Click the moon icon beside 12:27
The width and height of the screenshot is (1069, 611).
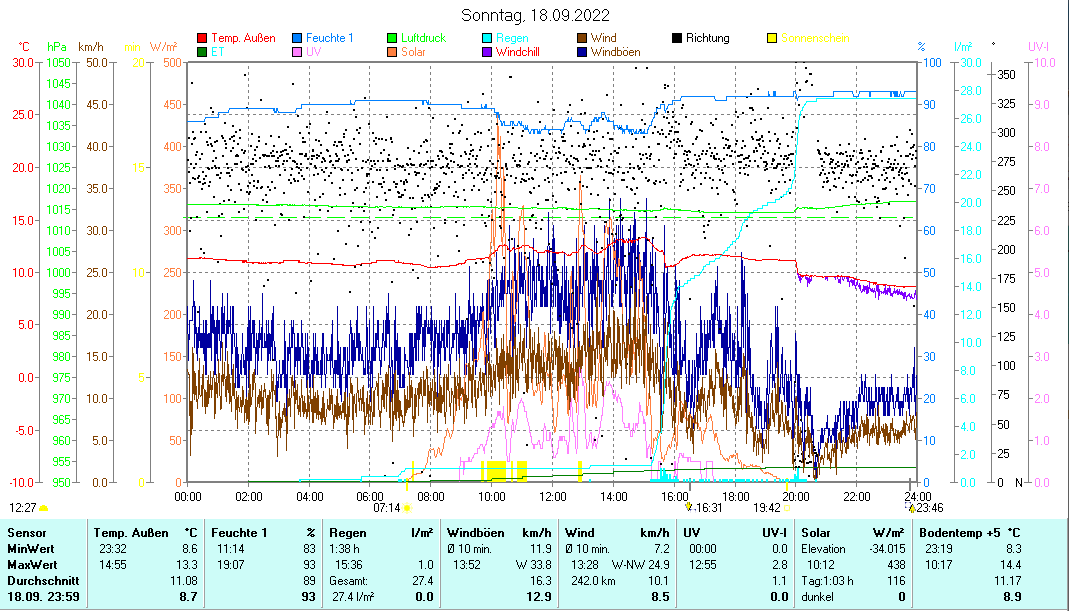pos(43,508)
